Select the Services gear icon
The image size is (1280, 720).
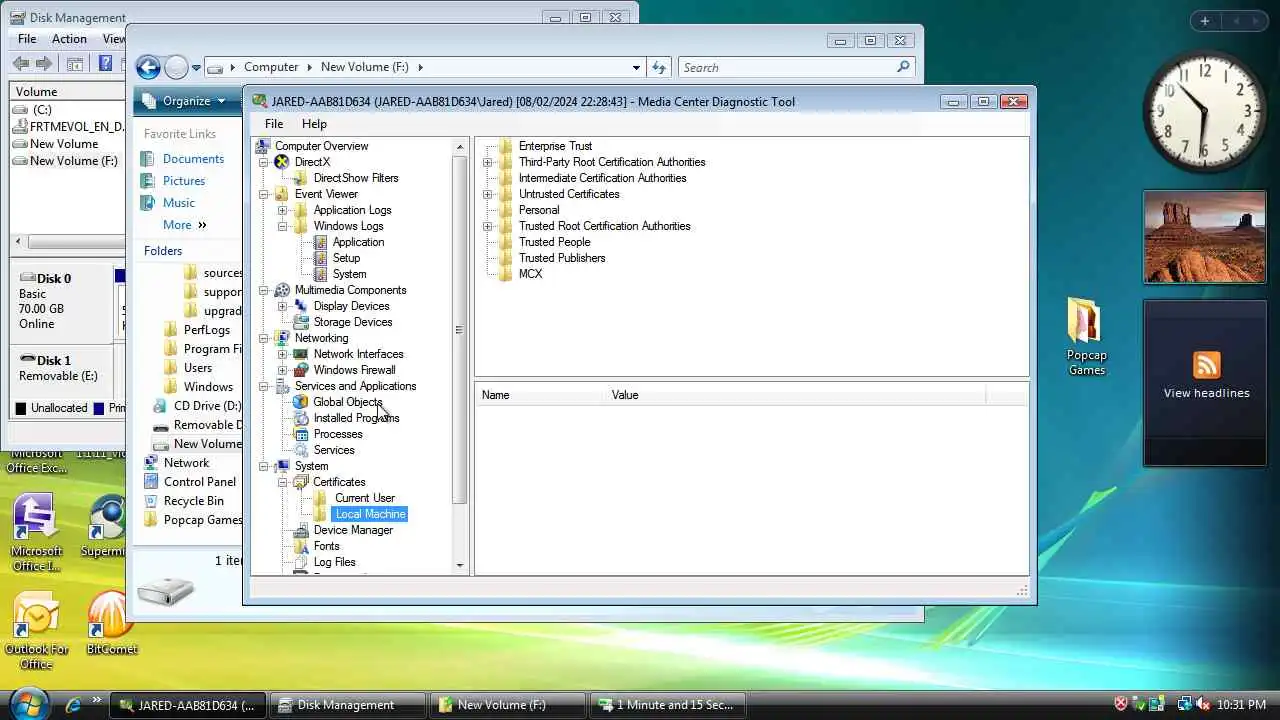pyautogui.click(x=301, y=450)
